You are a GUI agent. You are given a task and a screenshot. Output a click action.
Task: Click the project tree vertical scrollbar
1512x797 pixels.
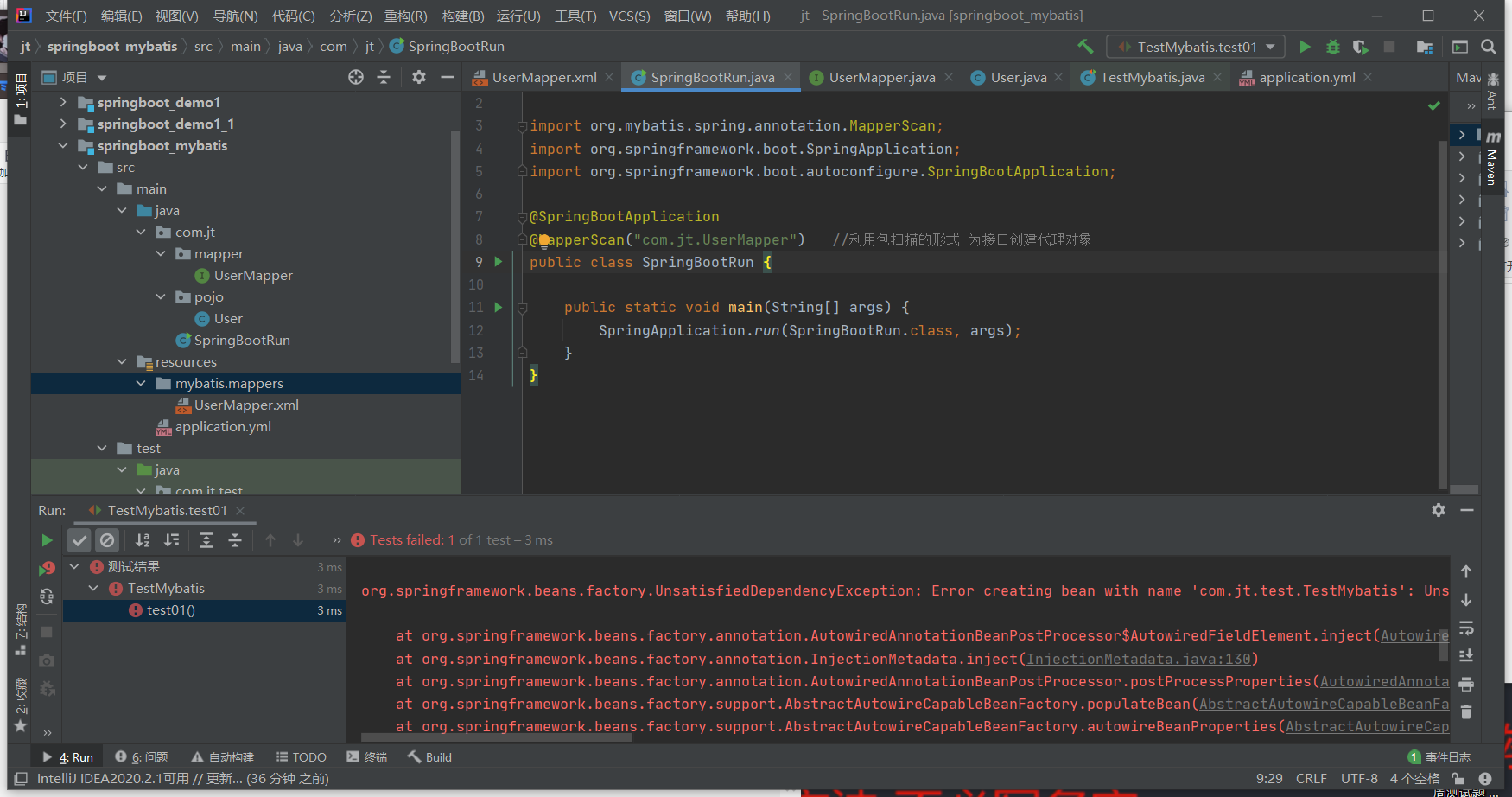[455, 246]
